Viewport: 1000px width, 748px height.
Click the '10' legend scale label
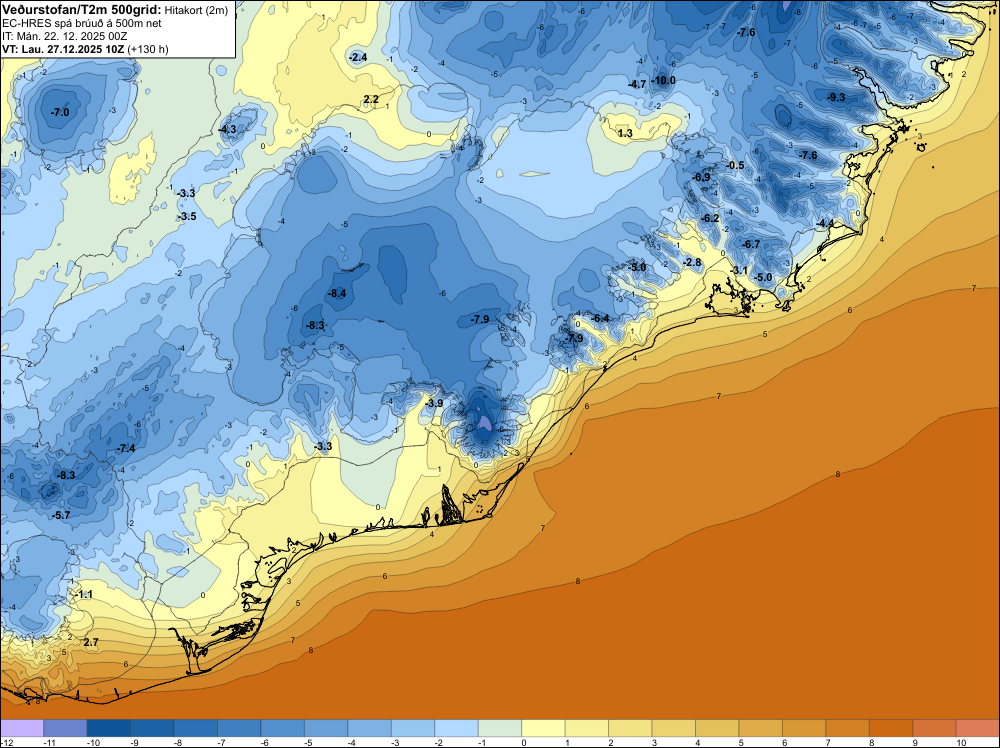tap(961, 742)
